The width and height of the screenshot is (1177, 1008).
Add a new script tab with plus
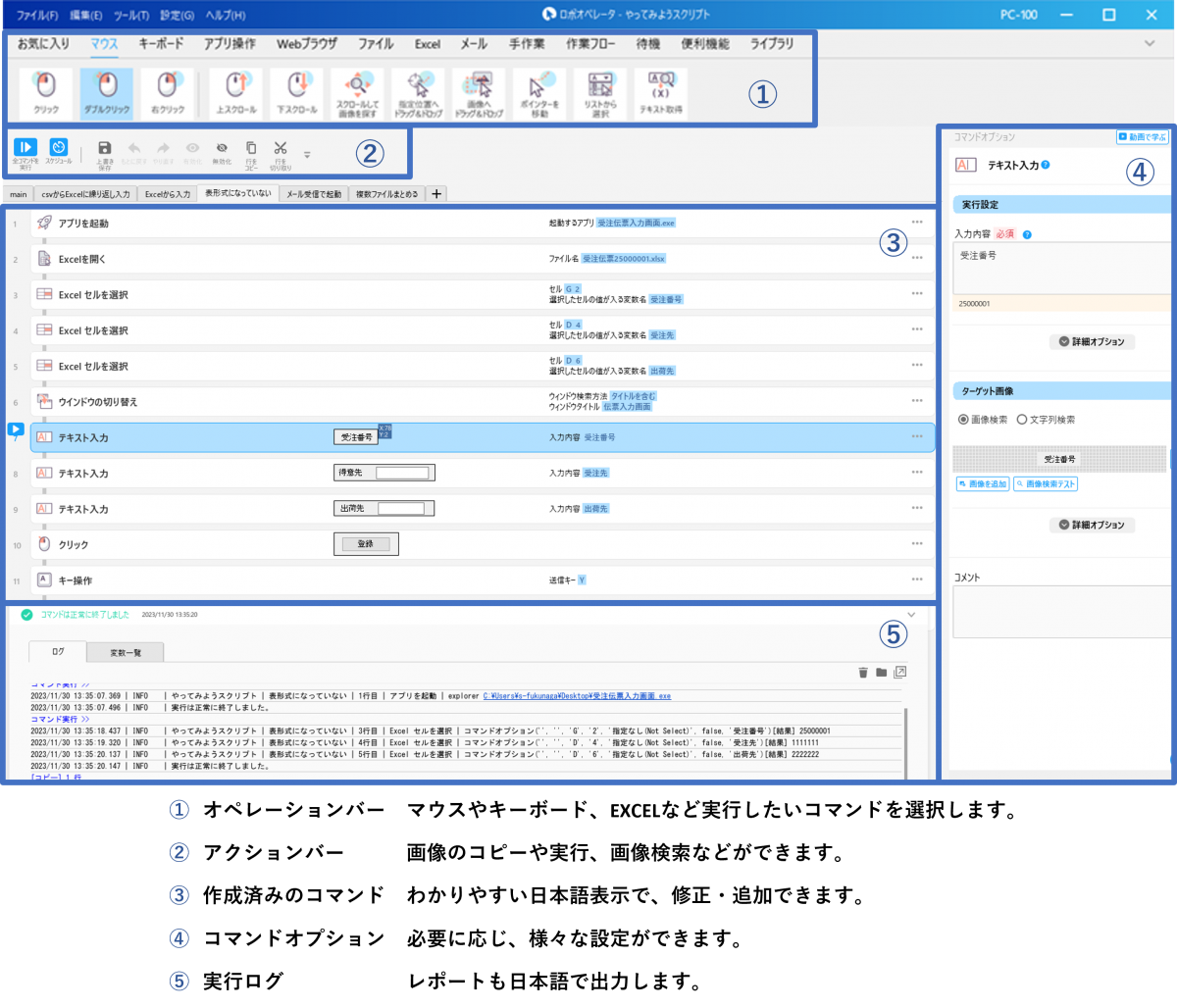pos(436,194)
